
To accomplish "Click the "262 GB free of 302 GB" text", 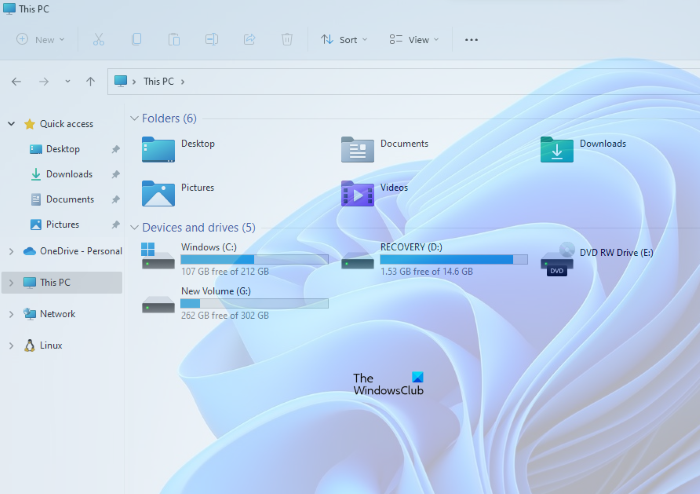I will [225, 315].
